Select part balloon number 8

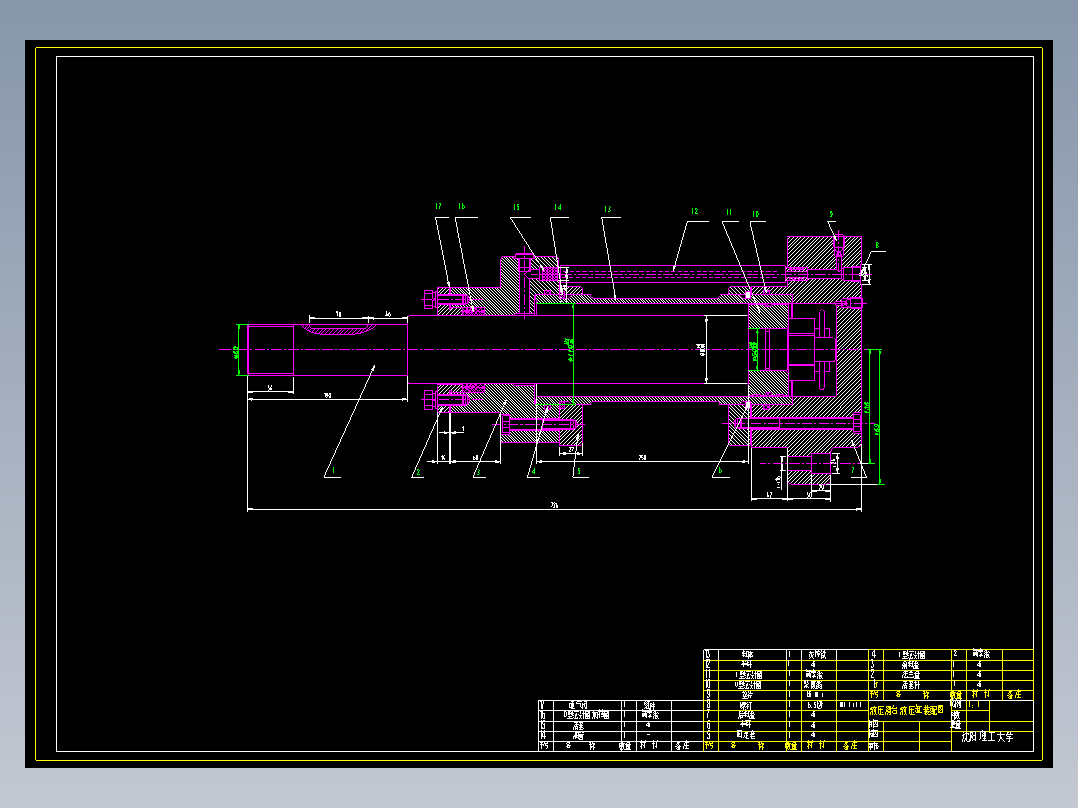(x=877, y=245)
